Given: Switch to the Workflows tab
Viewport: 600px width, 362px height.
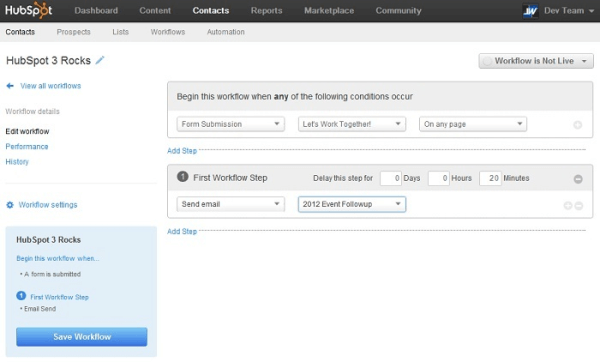Looking at the screenshot, I should pyautogui.click(x=168, y=32).
